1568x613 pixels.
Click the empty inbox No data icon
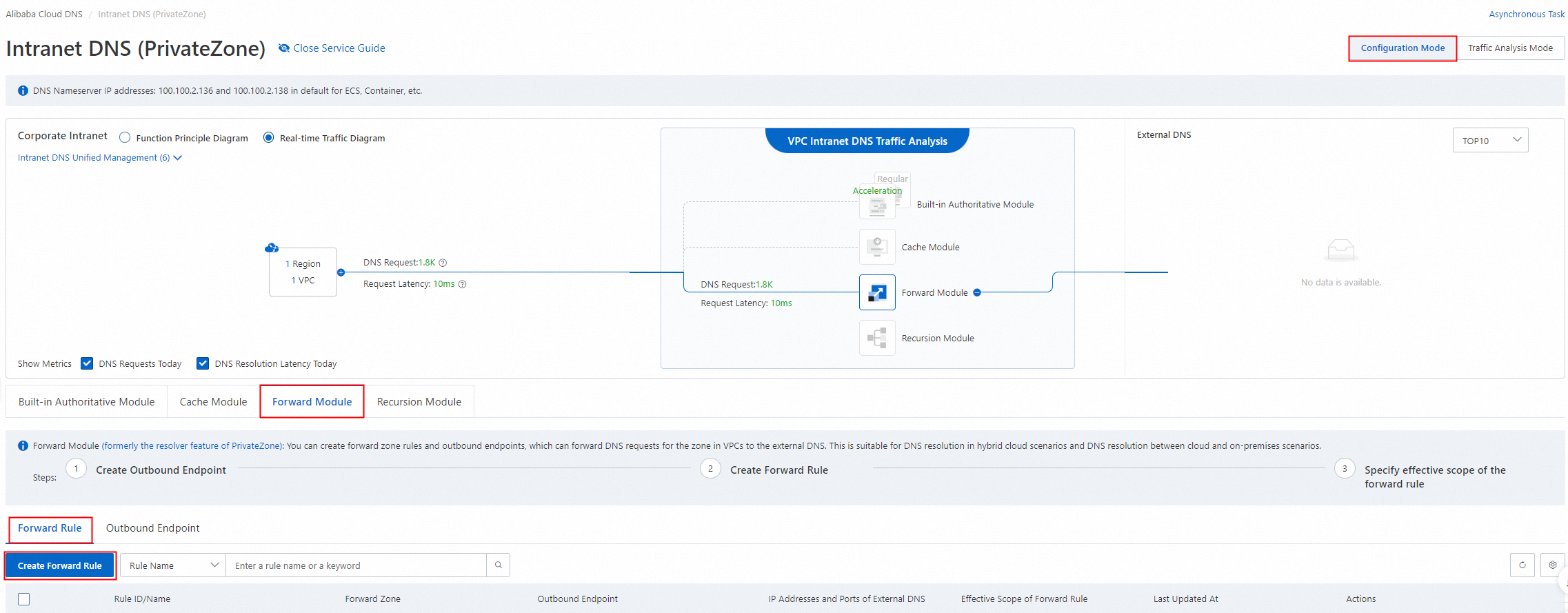1340,249
